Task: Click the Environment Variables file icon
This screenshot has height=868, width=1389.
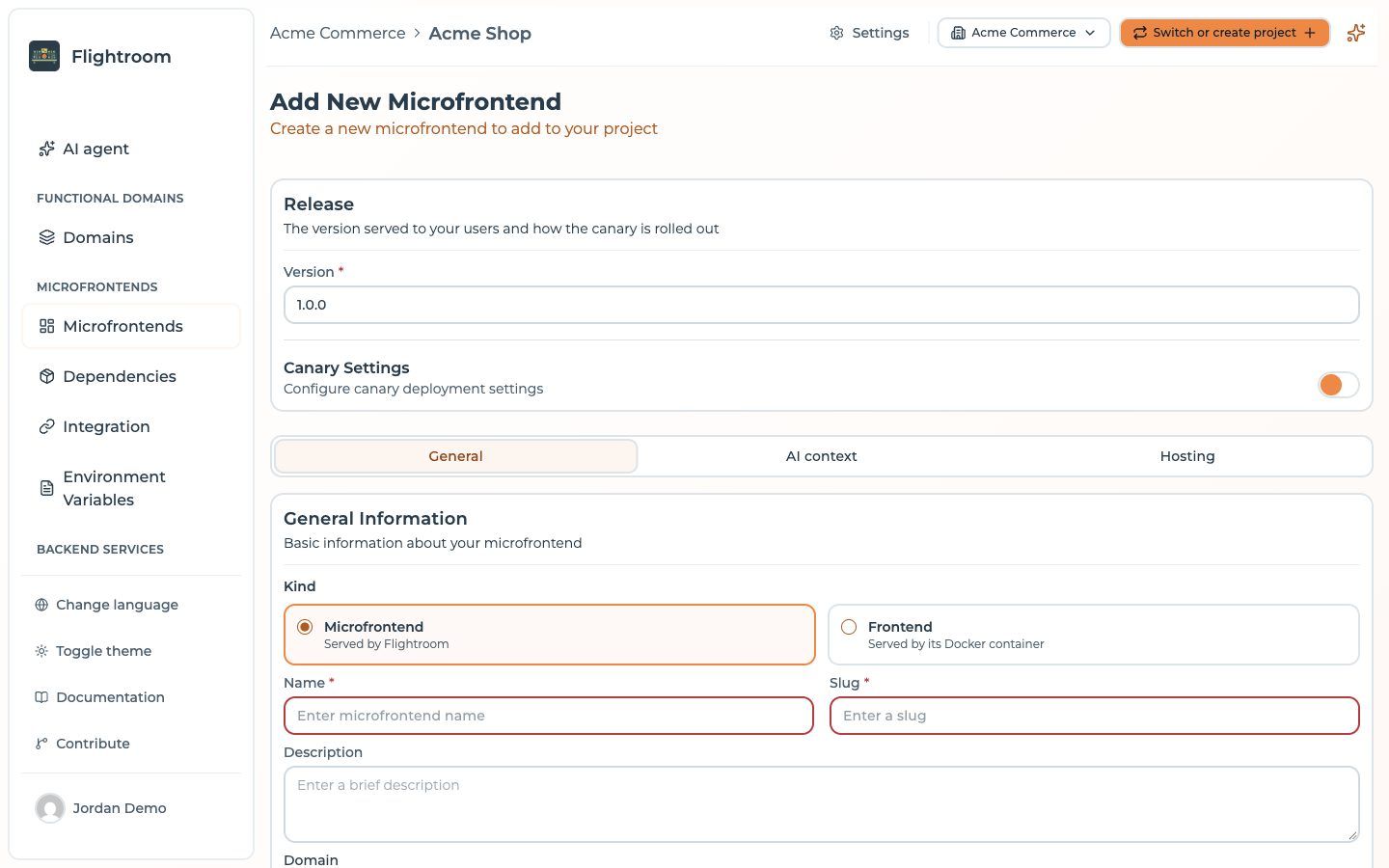Action: coord(46,488)
